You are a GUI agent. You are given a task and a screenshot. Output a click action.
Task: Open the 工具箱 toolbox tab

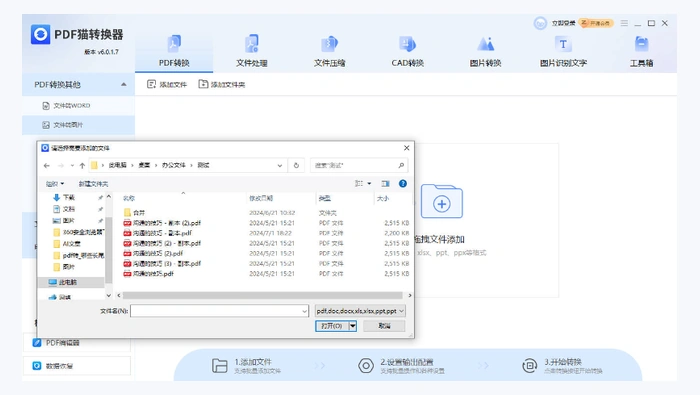click(x=641, y=50)
